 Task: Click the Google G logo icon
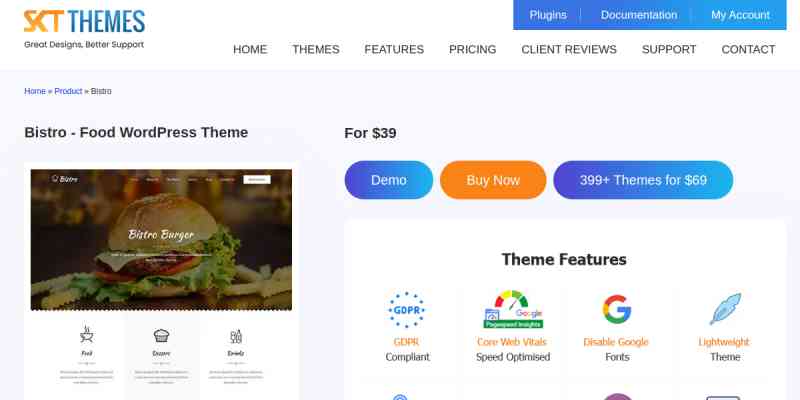pos(617,309)
